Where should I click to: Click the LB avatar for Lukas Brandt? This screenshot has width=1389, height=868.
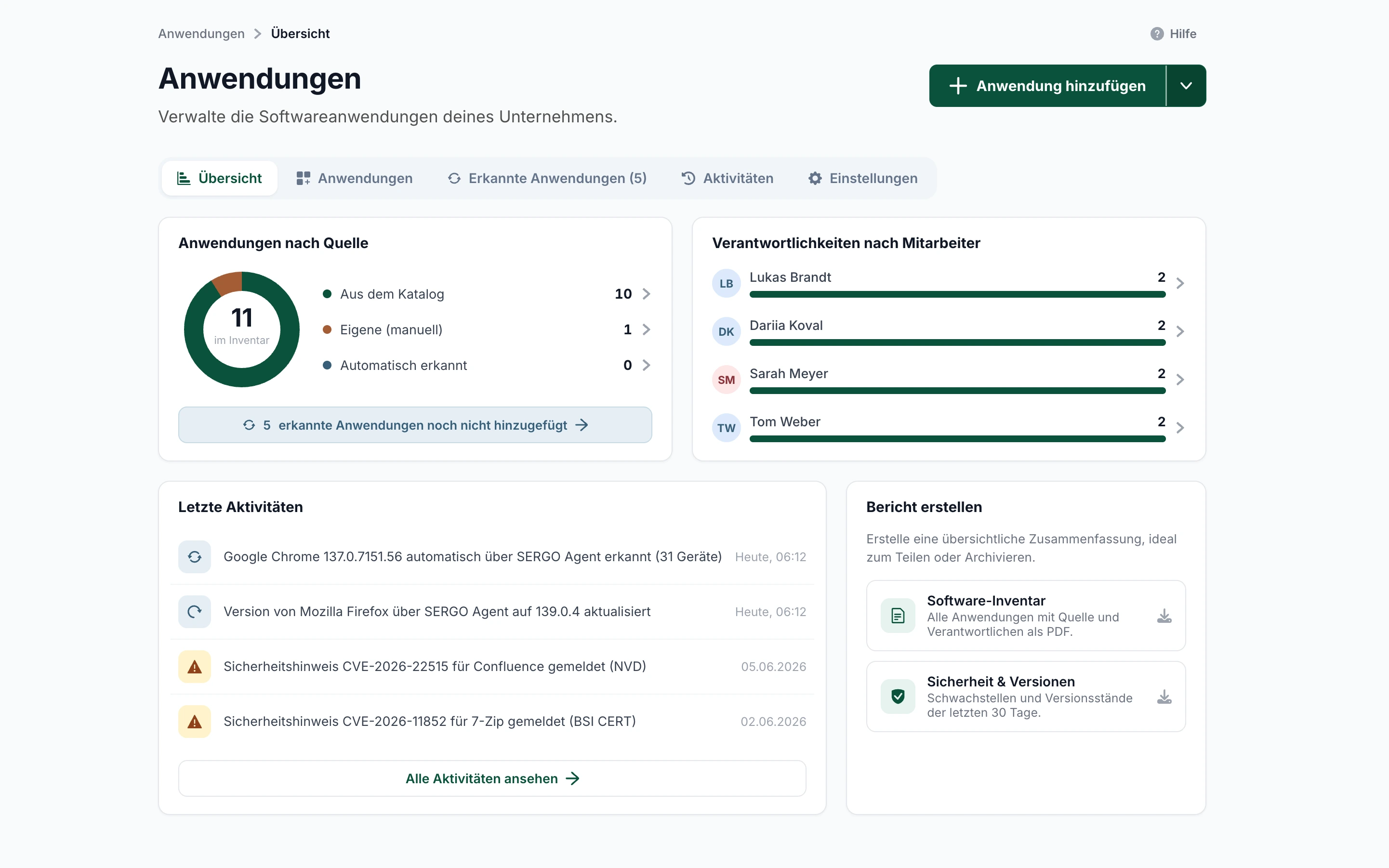click(726, 284)
